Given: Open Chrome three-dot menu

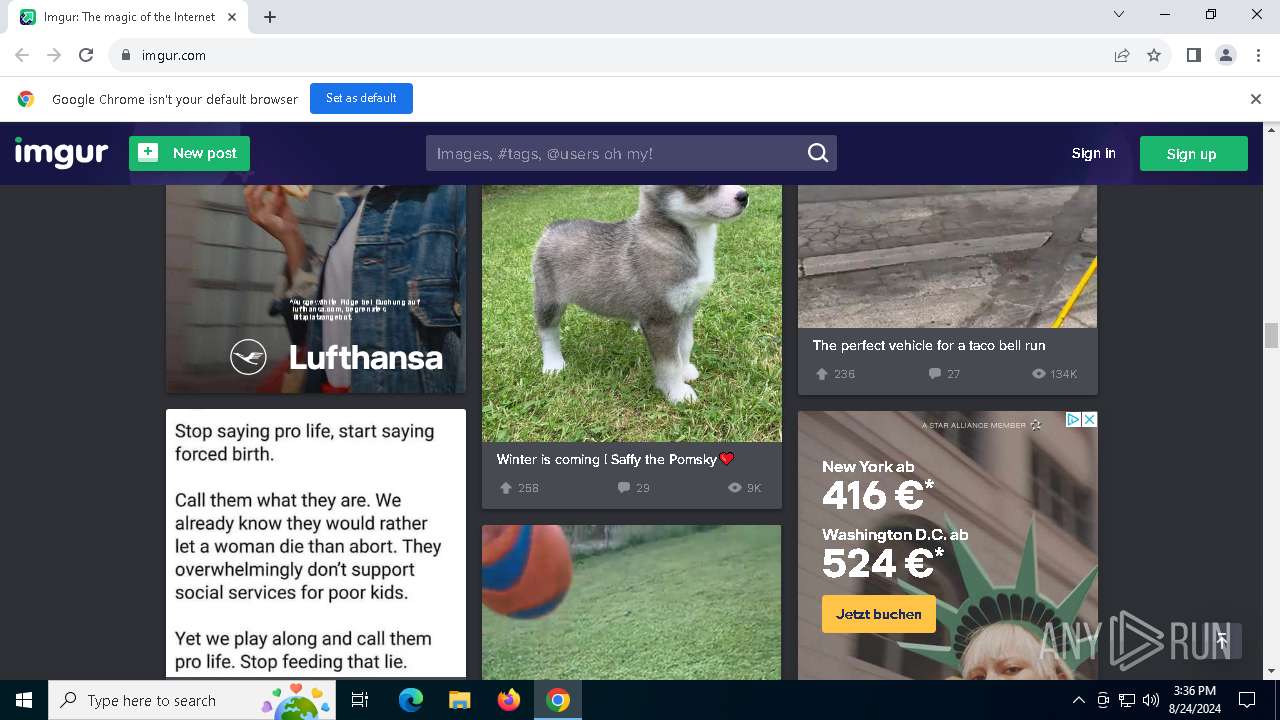Looking at the screenshot, I should point(1258,55).
